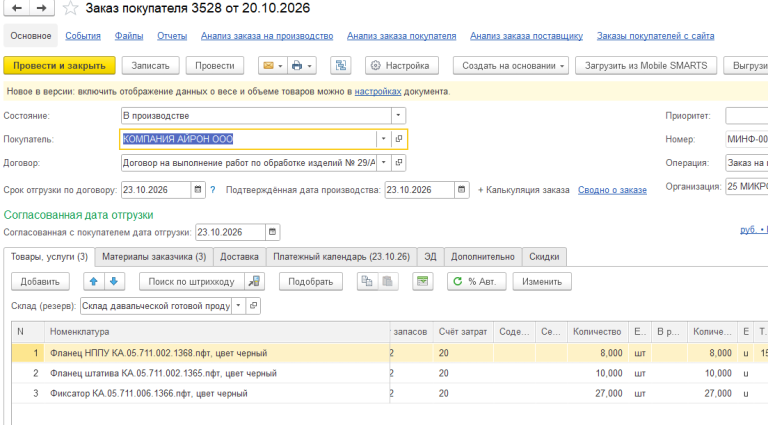Image resolution: width=768 pixels, height=425 pixels.
Task: Select row Фланец НППУ КА.05.711.002.1368.пфт
Action: pyautogui.click(x=389, y=353)
